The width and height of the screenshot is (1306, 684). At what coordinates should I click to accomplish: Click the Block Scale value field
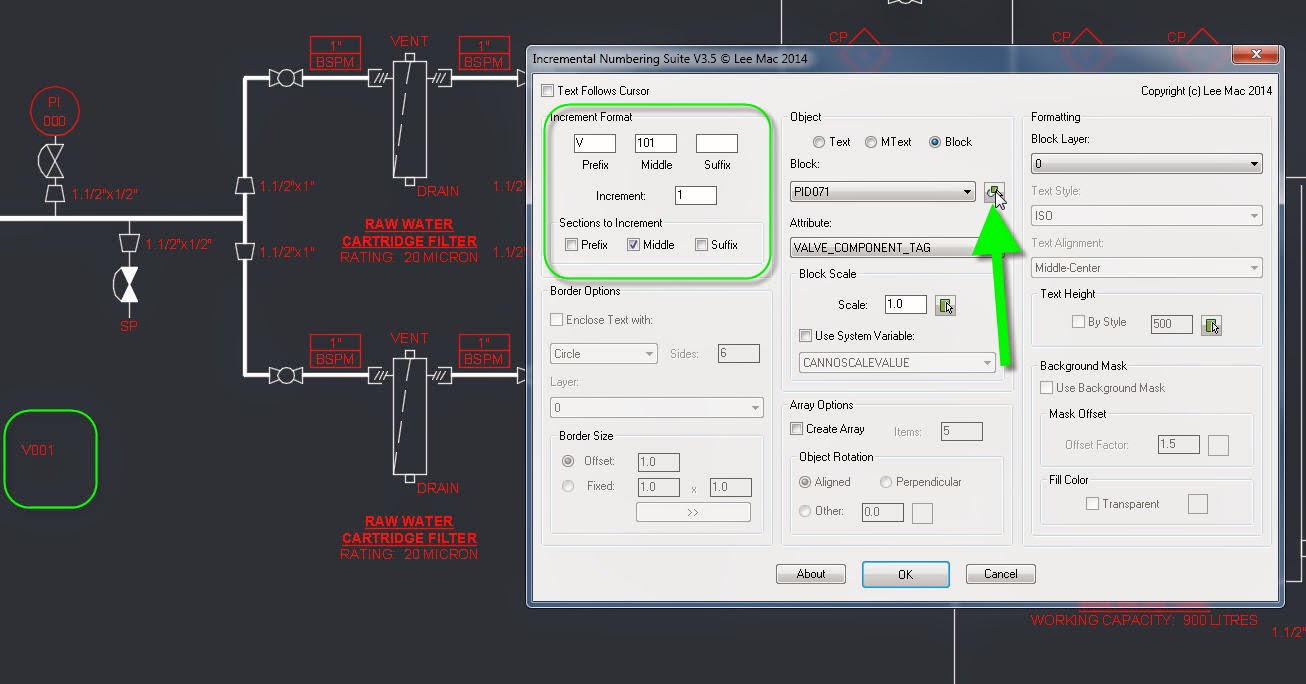(x=906, y=305)
